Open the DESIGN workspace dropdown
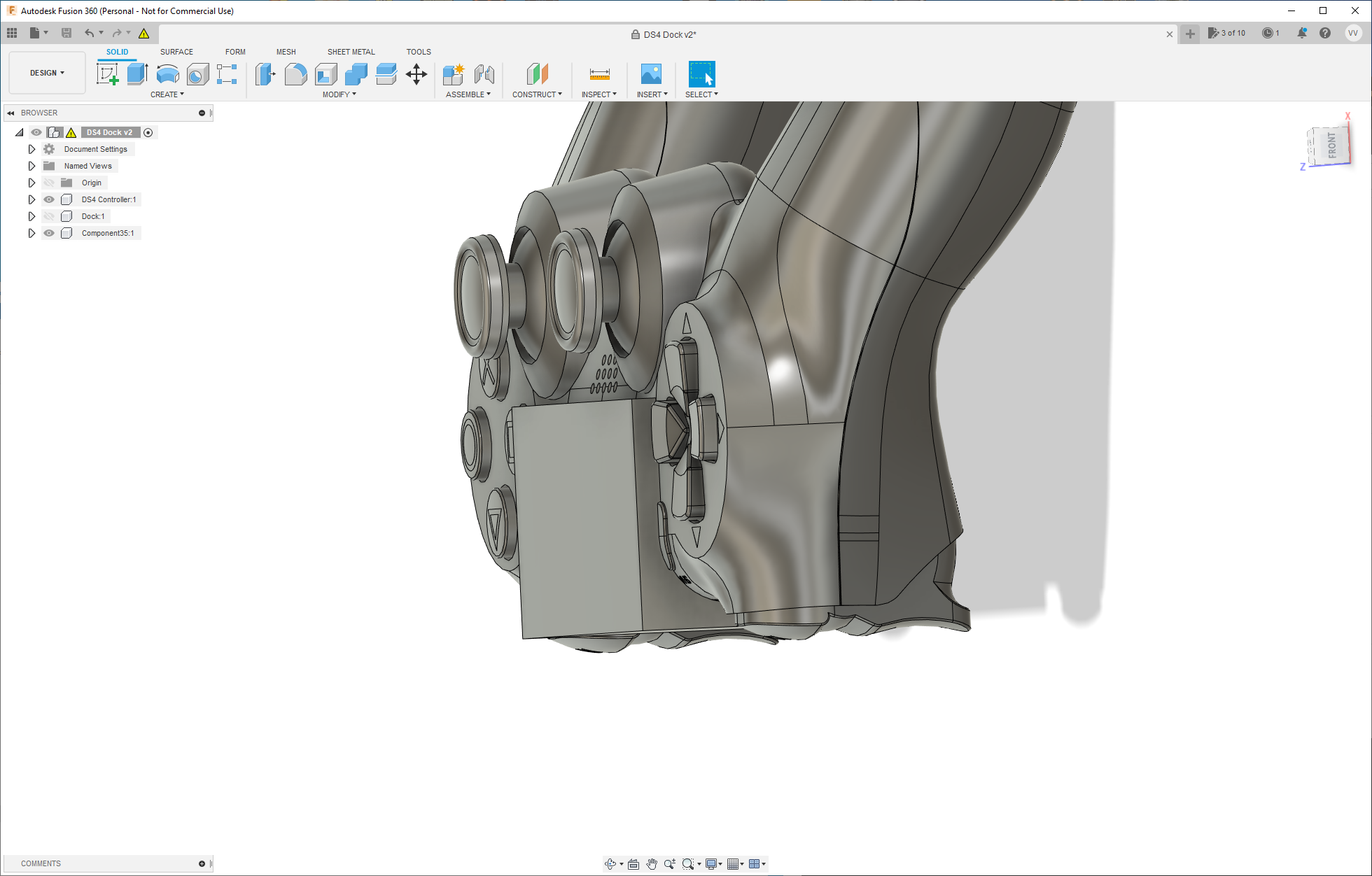The width and height of the screenshot is (1372, 876). pyautogui.click(x=47, y=73)
